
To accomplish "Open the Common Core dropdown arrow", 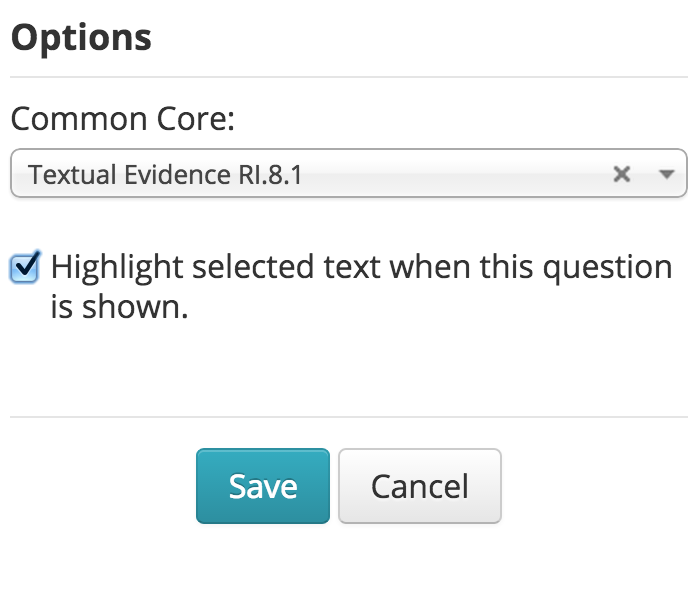I will [x=667, y=175].
